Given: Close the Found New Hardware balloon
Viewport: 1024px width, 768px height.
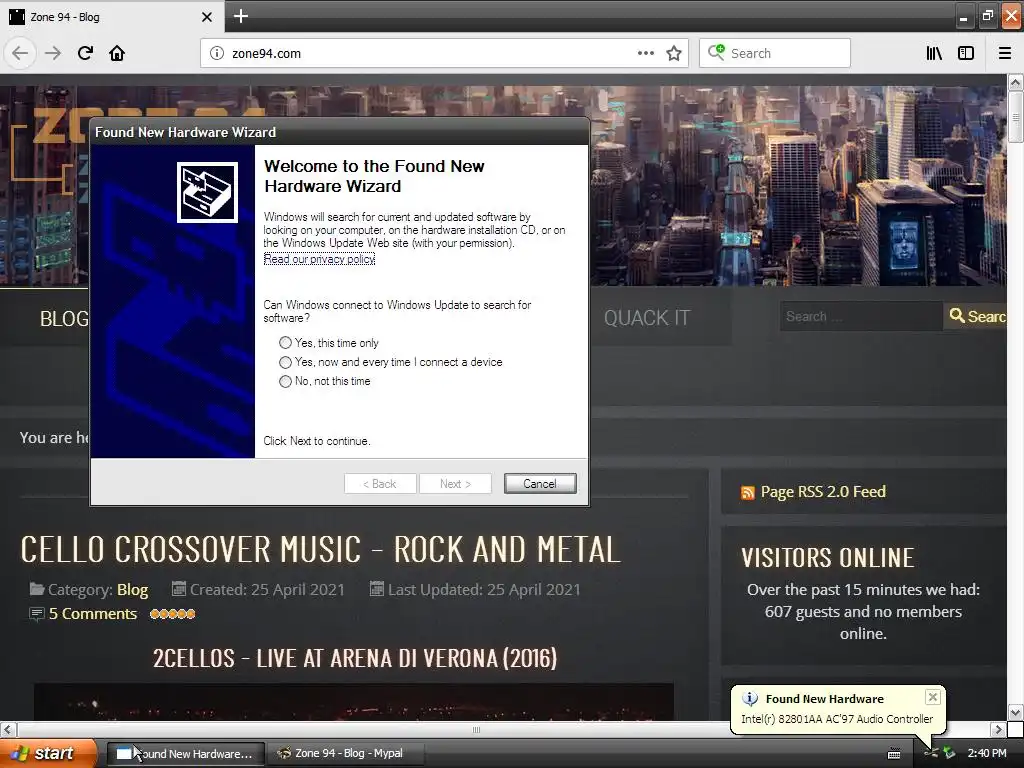Looking at the screenshot, I should coord(933,697).
